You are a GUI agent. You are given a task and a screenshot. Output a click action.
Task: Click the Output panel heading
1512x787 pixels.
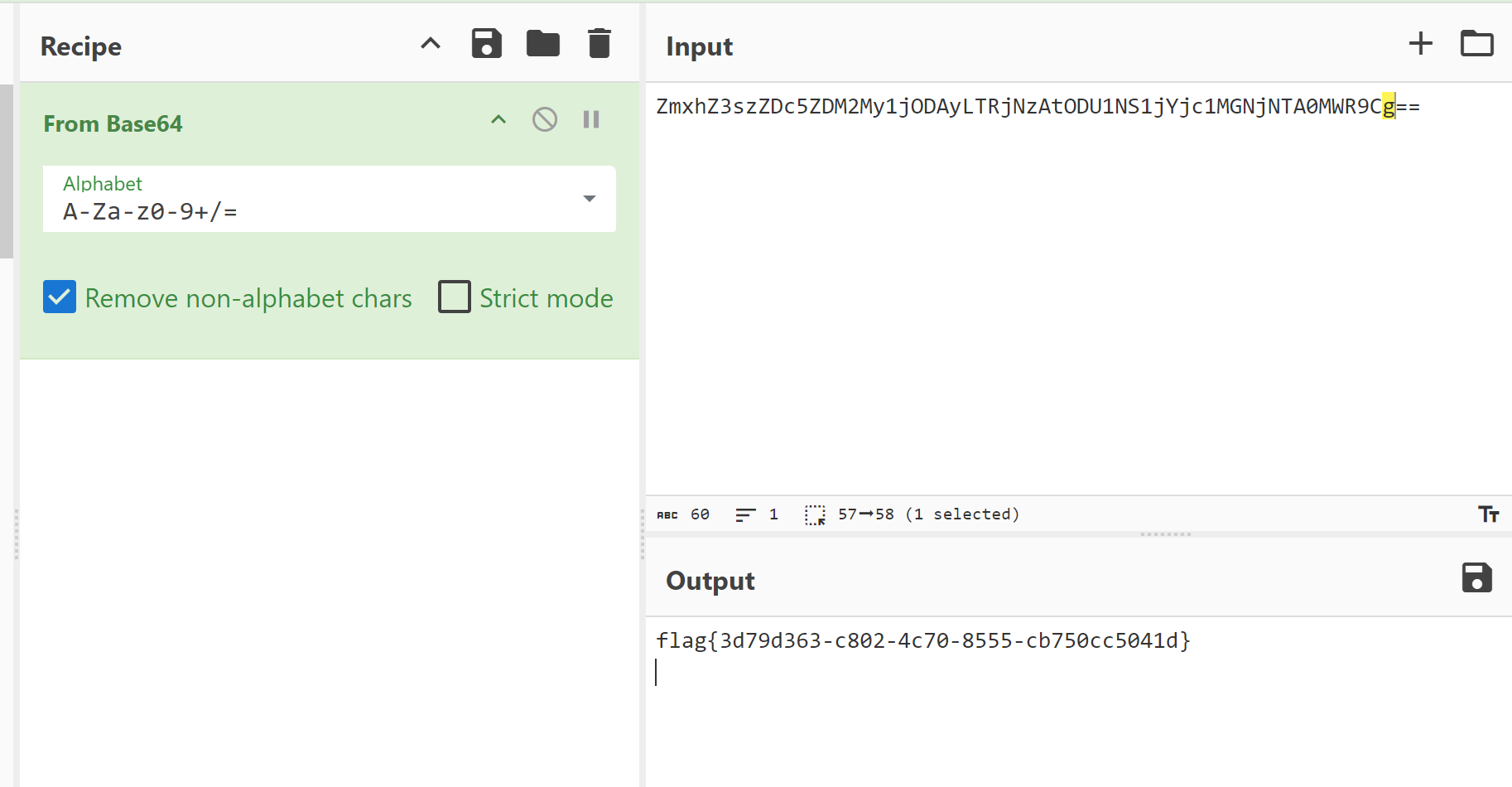[710, 581]
